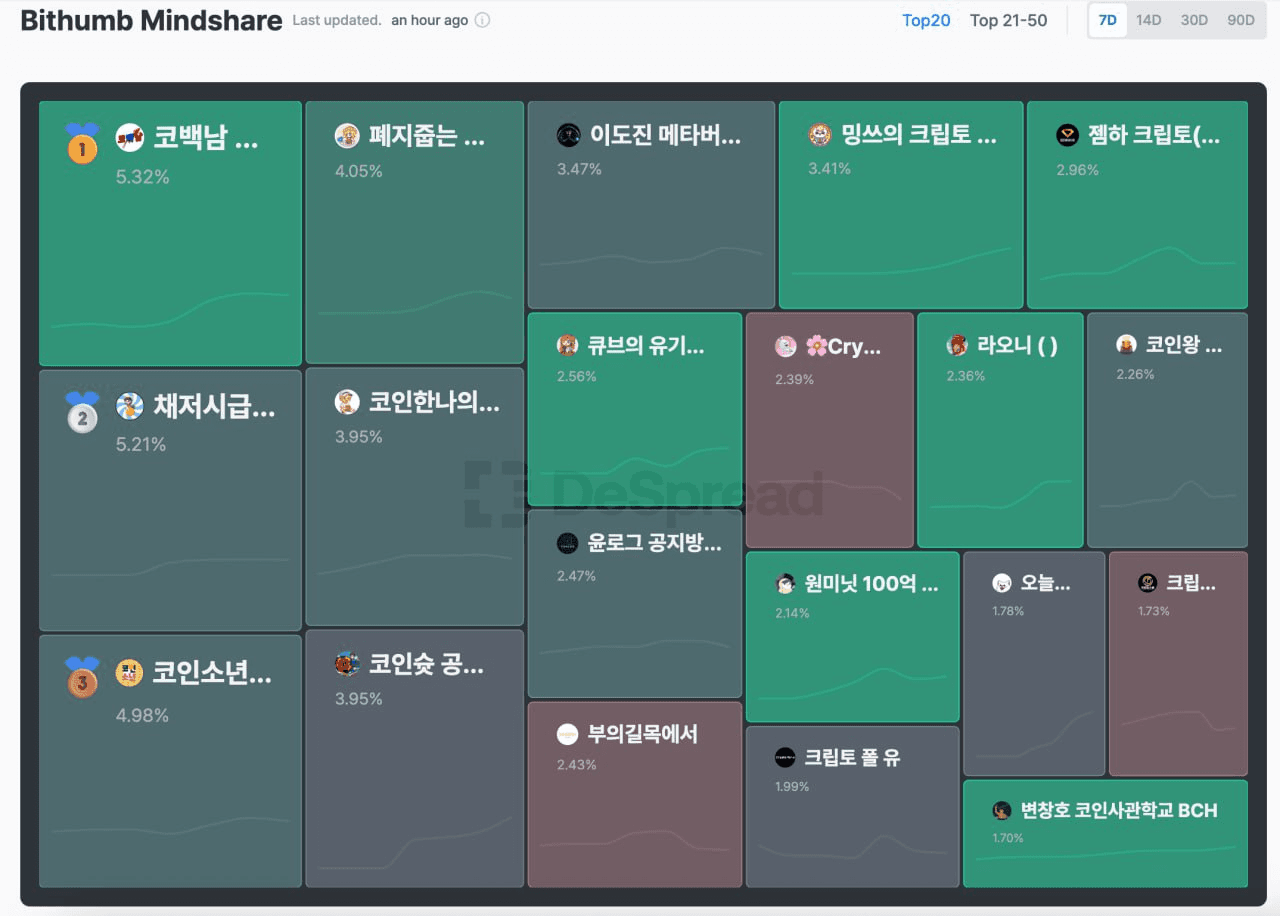Click the info icon beside last updated

pyautogui.click(x=482, y=20)
